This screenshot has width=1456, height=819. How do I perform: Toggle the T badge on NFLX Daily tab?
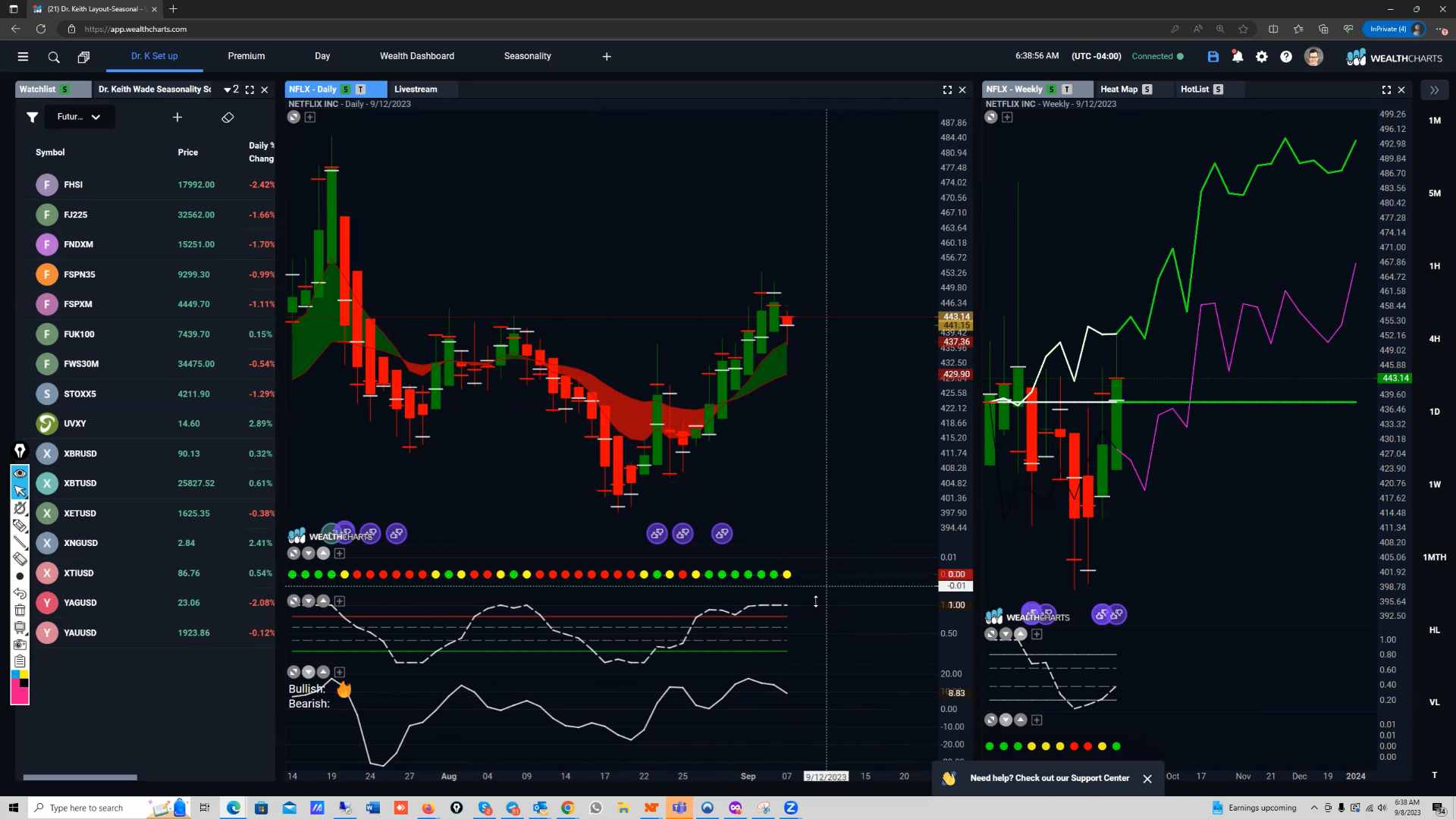click(361, 89)
